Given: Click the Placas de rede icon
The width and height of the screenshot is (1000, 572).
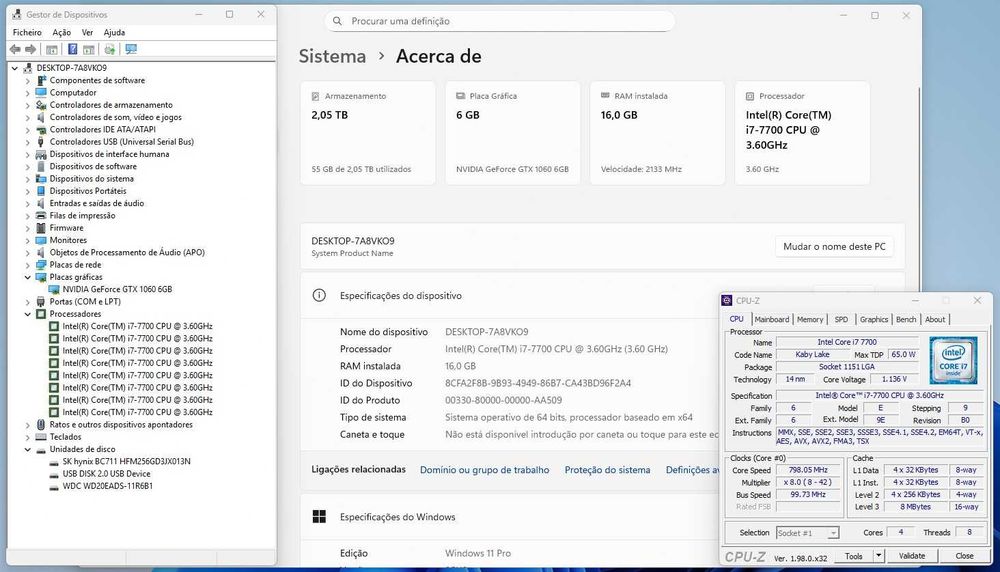Looking at the screenshot, I should 41,265.
